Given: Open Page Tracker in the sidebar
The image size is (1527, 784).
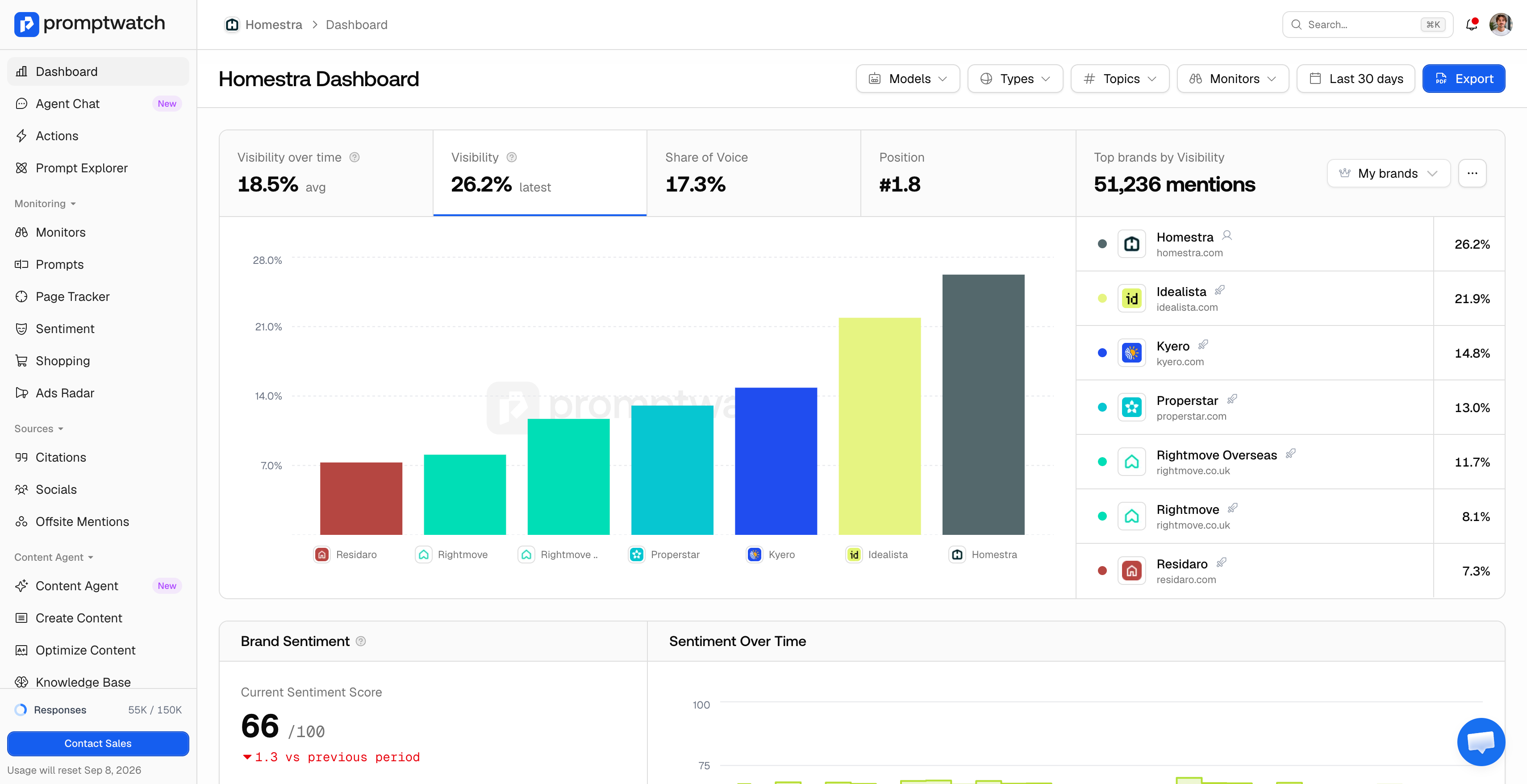Looking at the screenshot, I should [x=98, y=296].
